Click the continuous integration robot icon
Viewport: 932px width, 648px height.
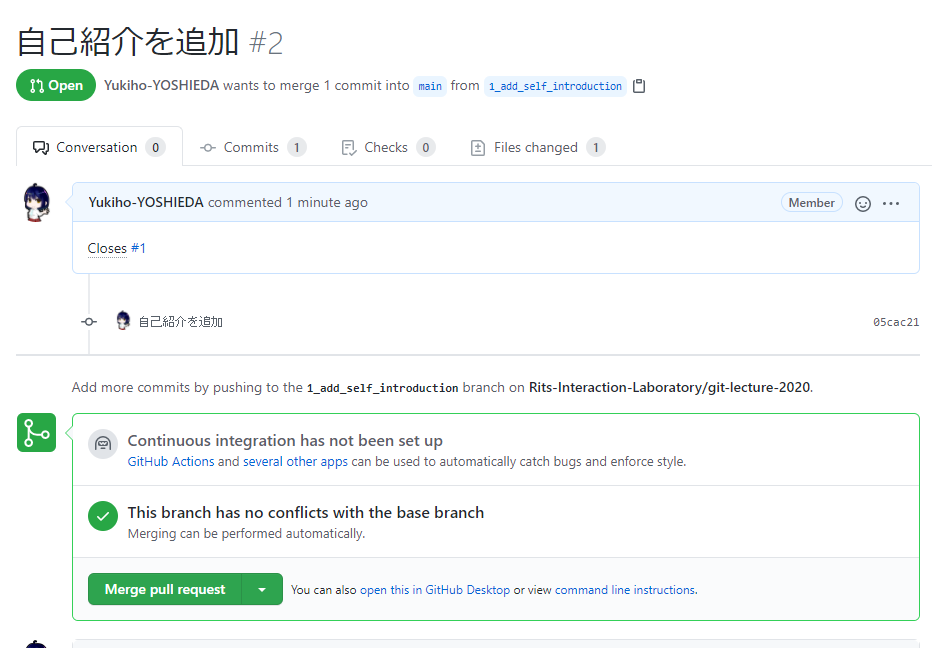coord(103,444)
